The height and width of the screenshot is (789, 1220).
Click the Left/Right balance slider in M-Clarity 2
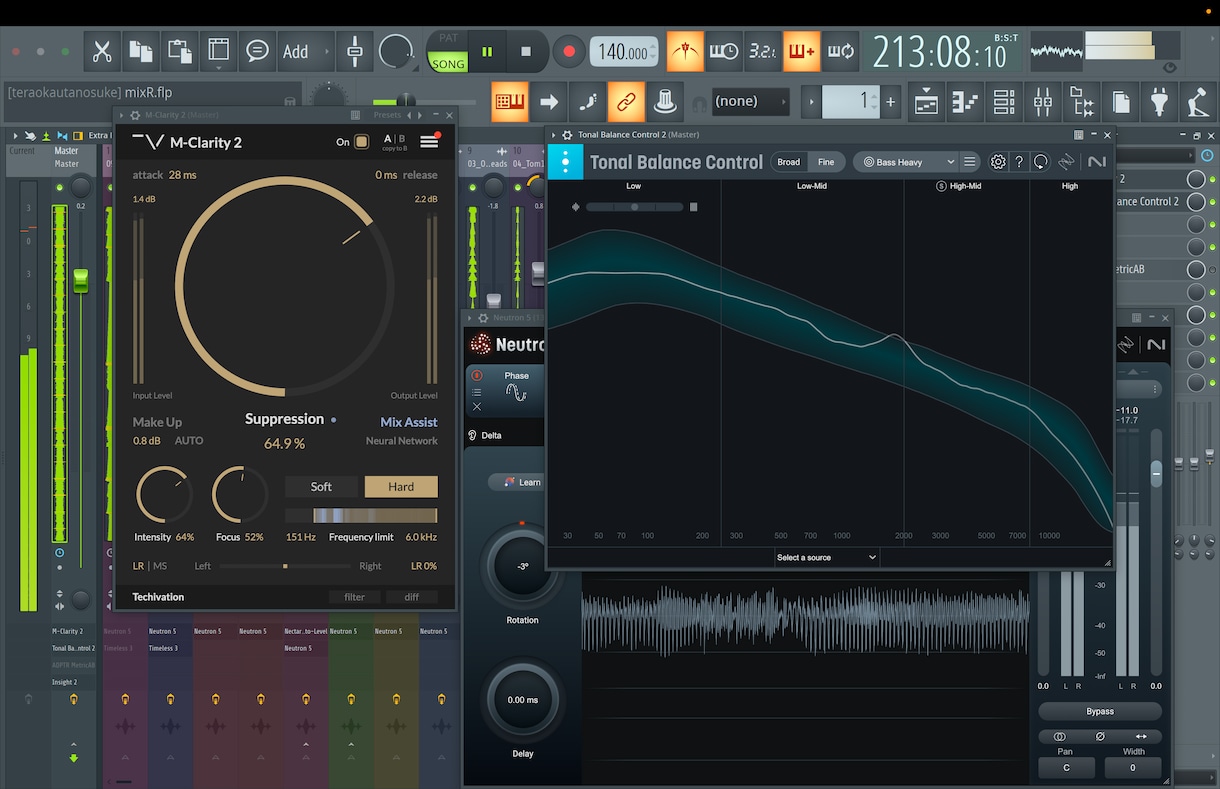coord(285,566)
